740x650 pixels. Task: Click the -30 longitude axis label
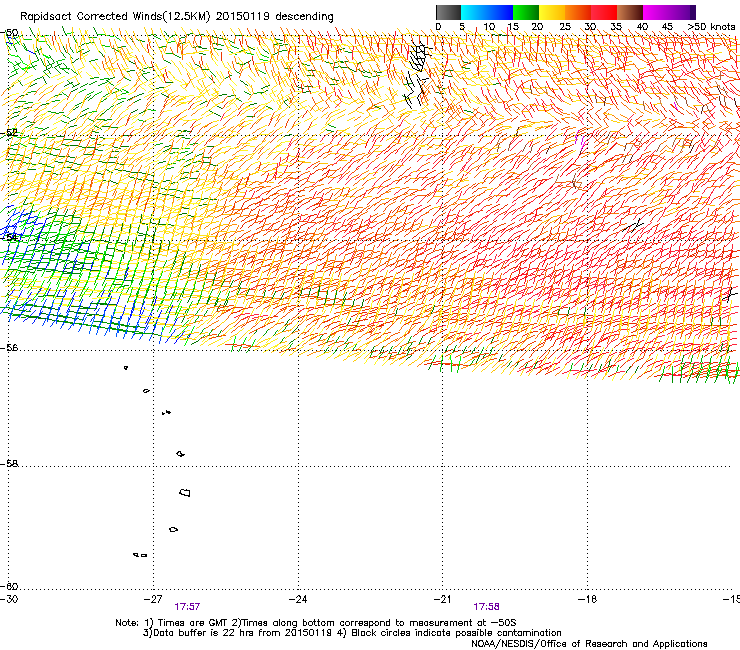(9, 599)
